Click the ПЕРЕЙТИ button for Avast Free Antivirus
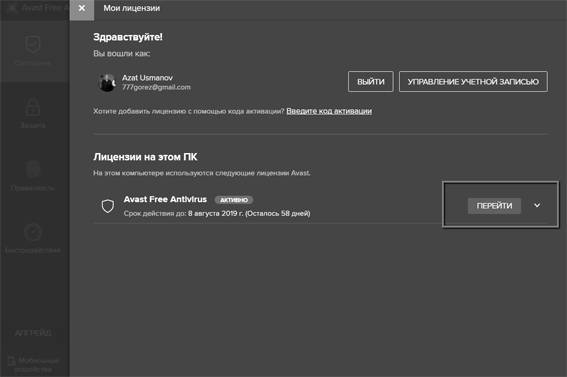 [494, 206]
